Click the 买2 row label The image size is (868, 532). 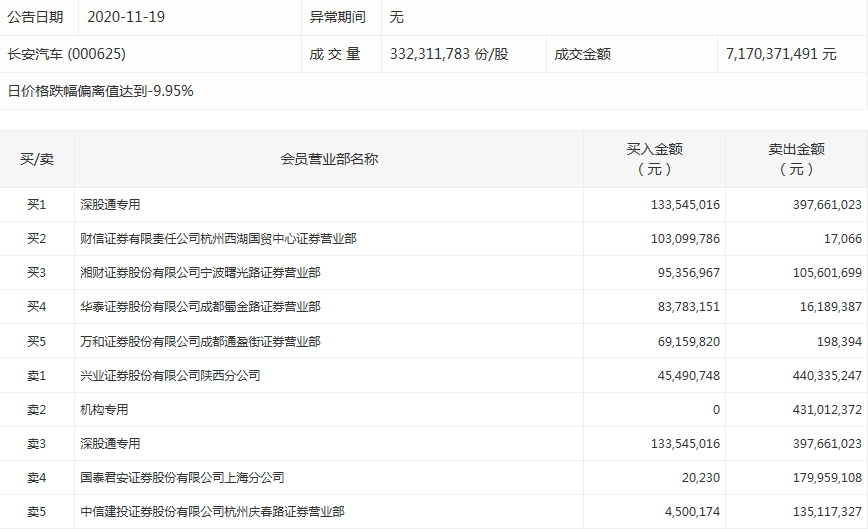coord(37,239)
